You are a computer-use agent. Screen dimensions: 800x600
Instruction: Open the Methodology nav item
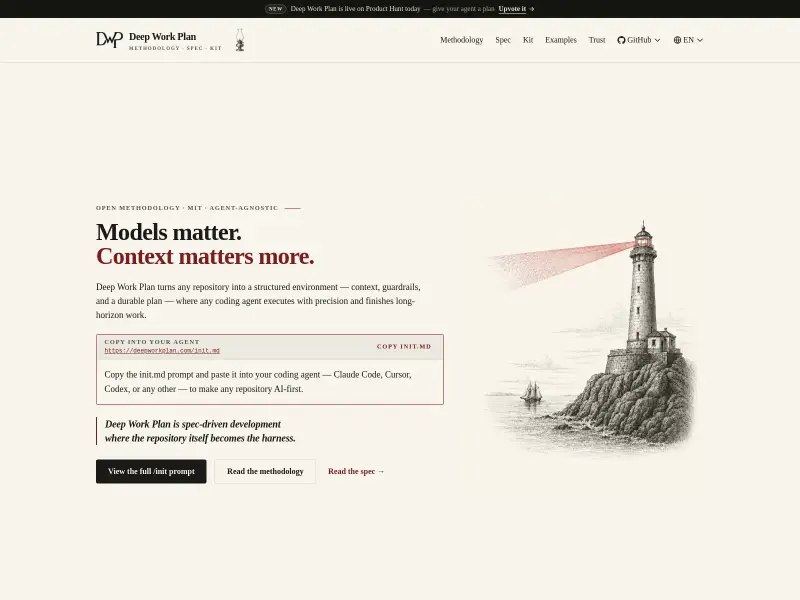[x=461, y=40]
